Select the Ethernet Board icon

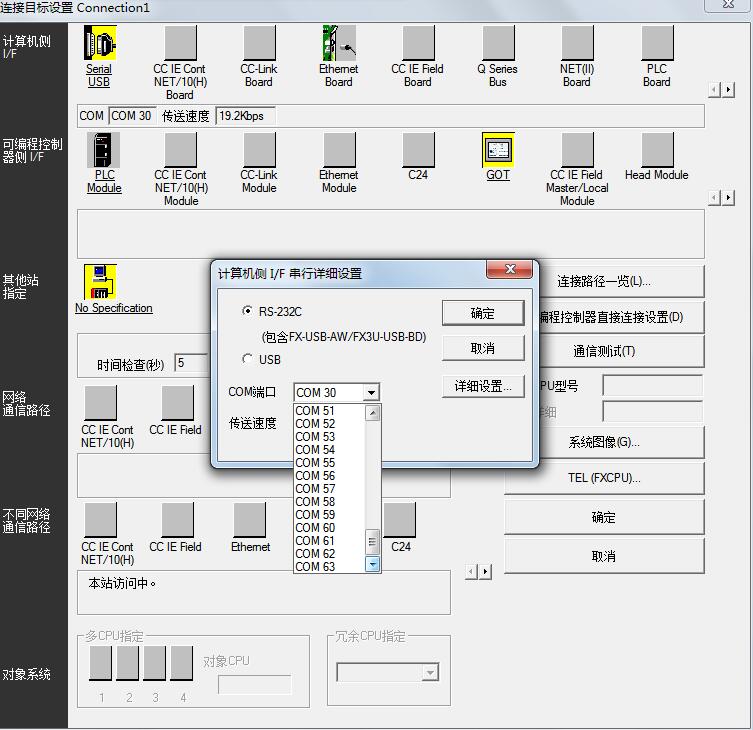[x=339, y=44]
